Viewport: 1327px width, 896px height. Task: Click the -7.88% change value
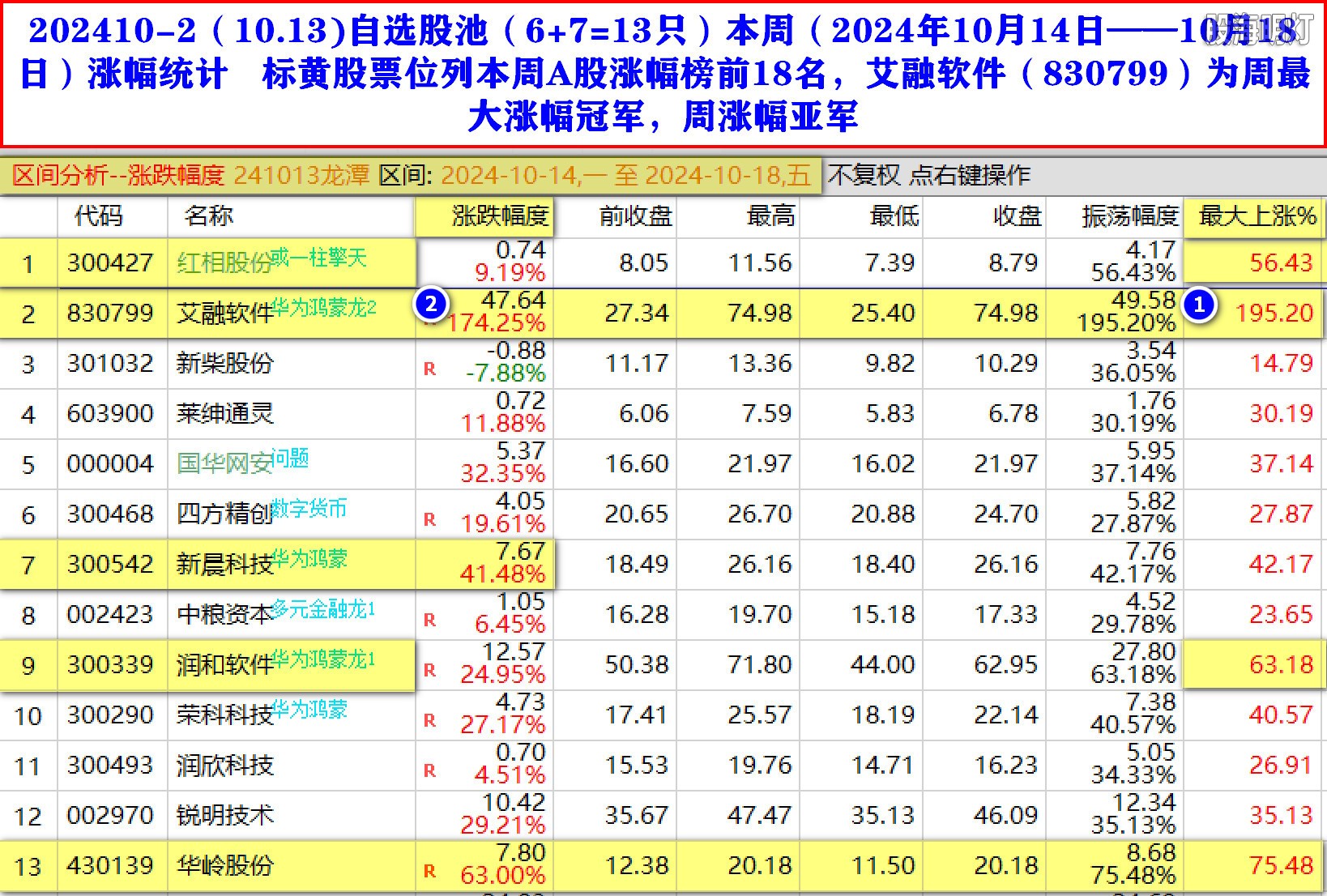click(506, 373)
